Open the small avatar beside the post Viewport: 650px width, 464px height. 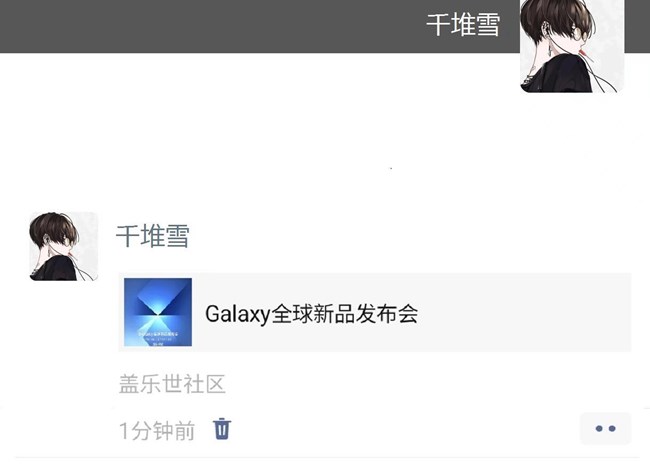coord(63,246)
